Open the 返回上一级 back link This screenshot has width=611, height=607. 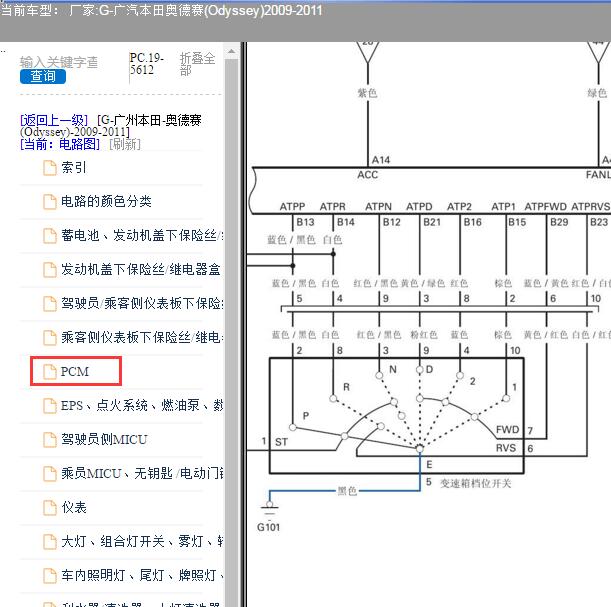tap(54, 120)
